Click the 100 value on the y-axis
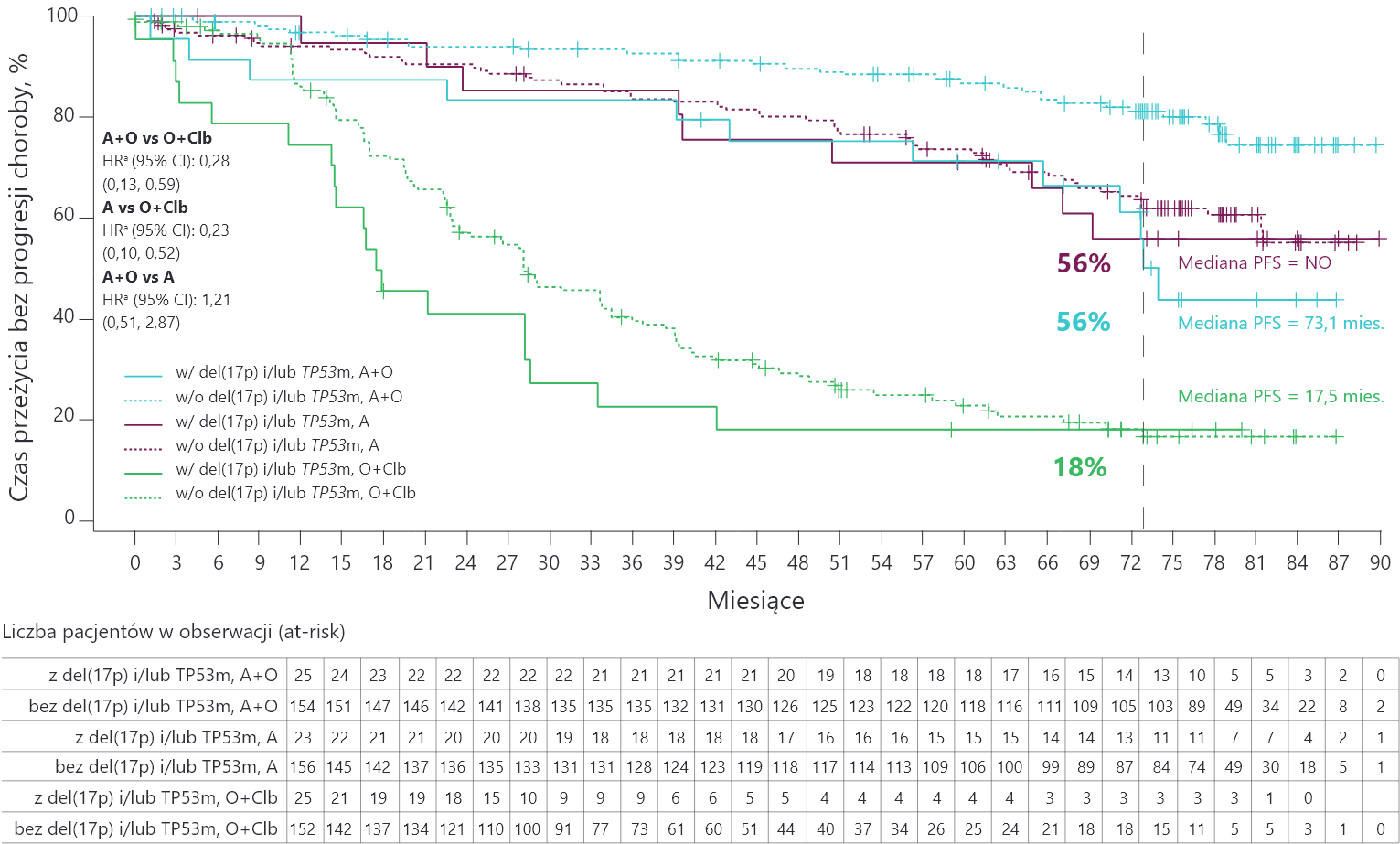 pyautogui.click(x=61, y=16)
